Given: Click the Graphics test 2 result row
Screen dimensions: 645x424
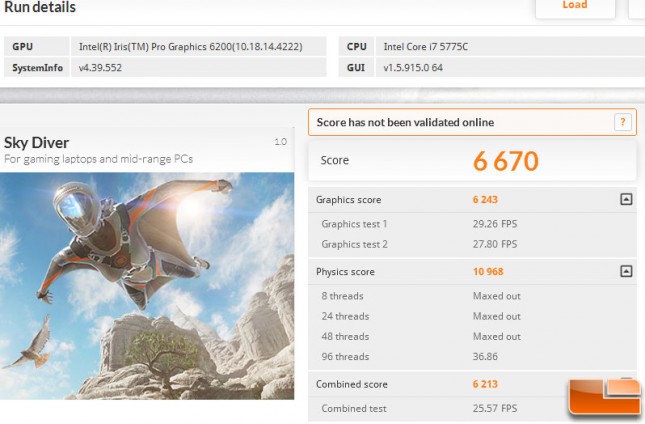Looking at the screenshot, I should (x=472, y=244).
